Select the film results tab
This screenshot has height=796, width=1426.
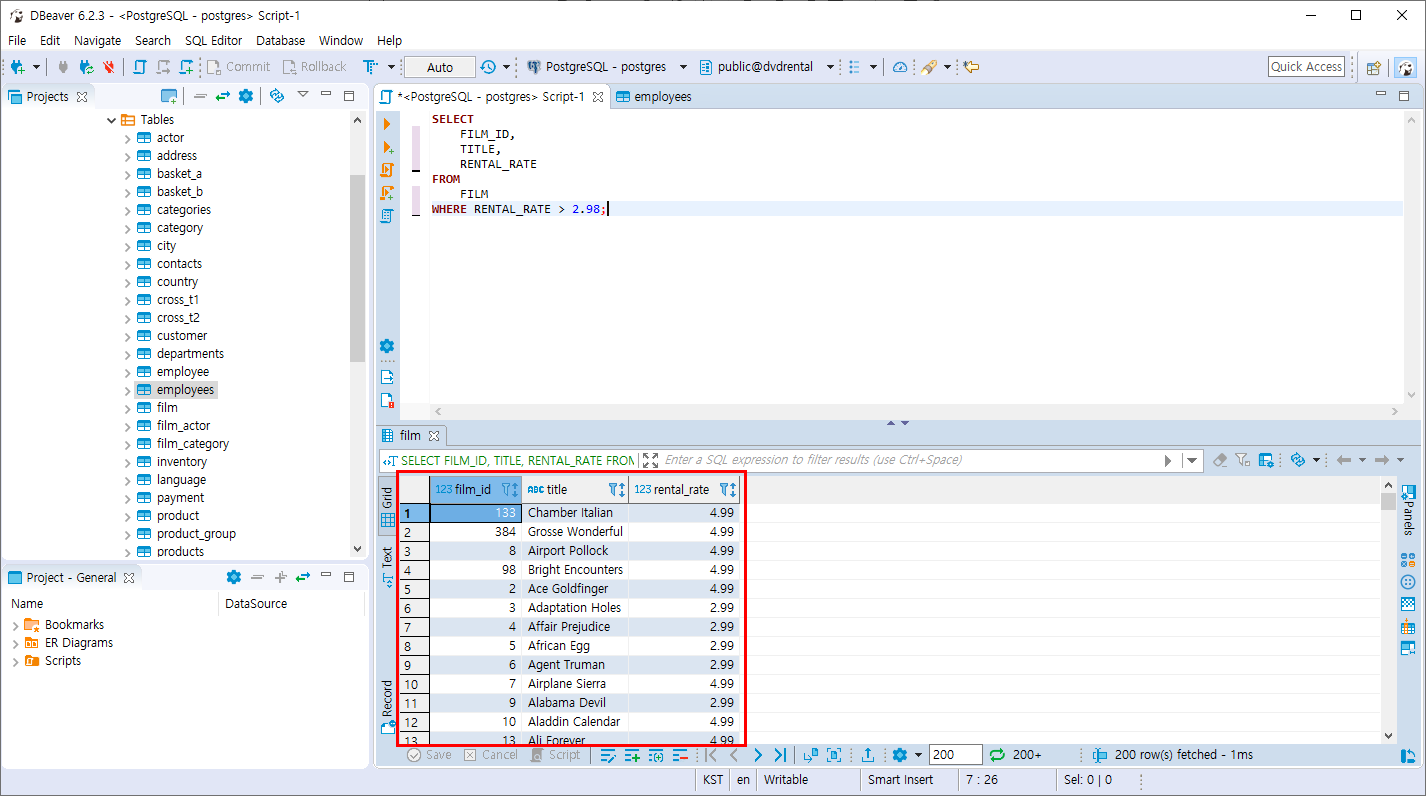tap(411, 435)
